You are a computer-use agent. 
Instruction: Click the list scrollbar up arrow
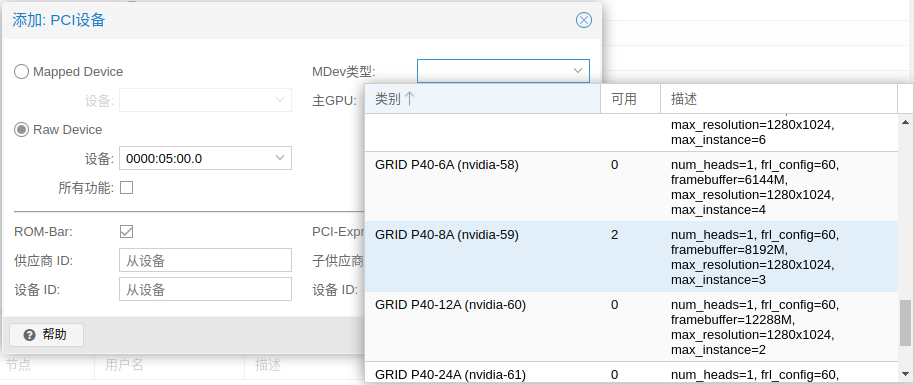point(905,122)
